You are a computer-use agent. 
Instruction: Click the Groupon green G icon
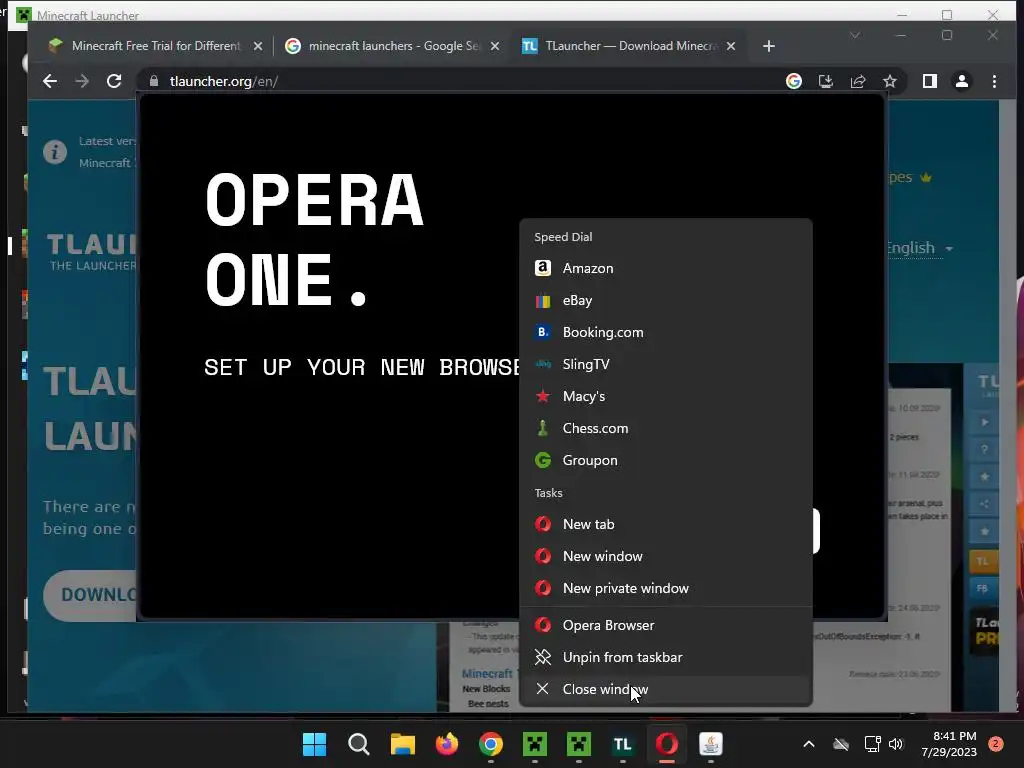(x=543, y=460)
